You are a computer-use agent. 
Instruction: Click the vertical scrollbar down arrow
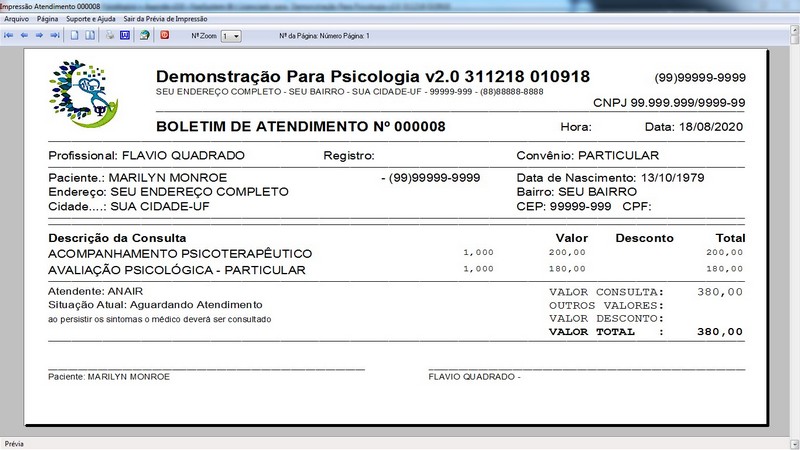[x=794, y=444]
